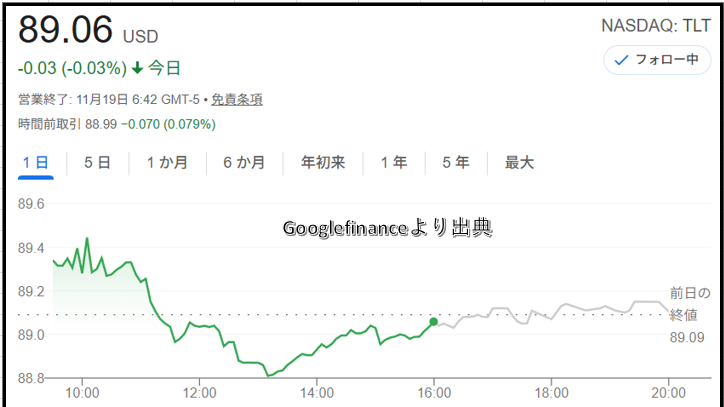Show the 5年 chart range

455,163
